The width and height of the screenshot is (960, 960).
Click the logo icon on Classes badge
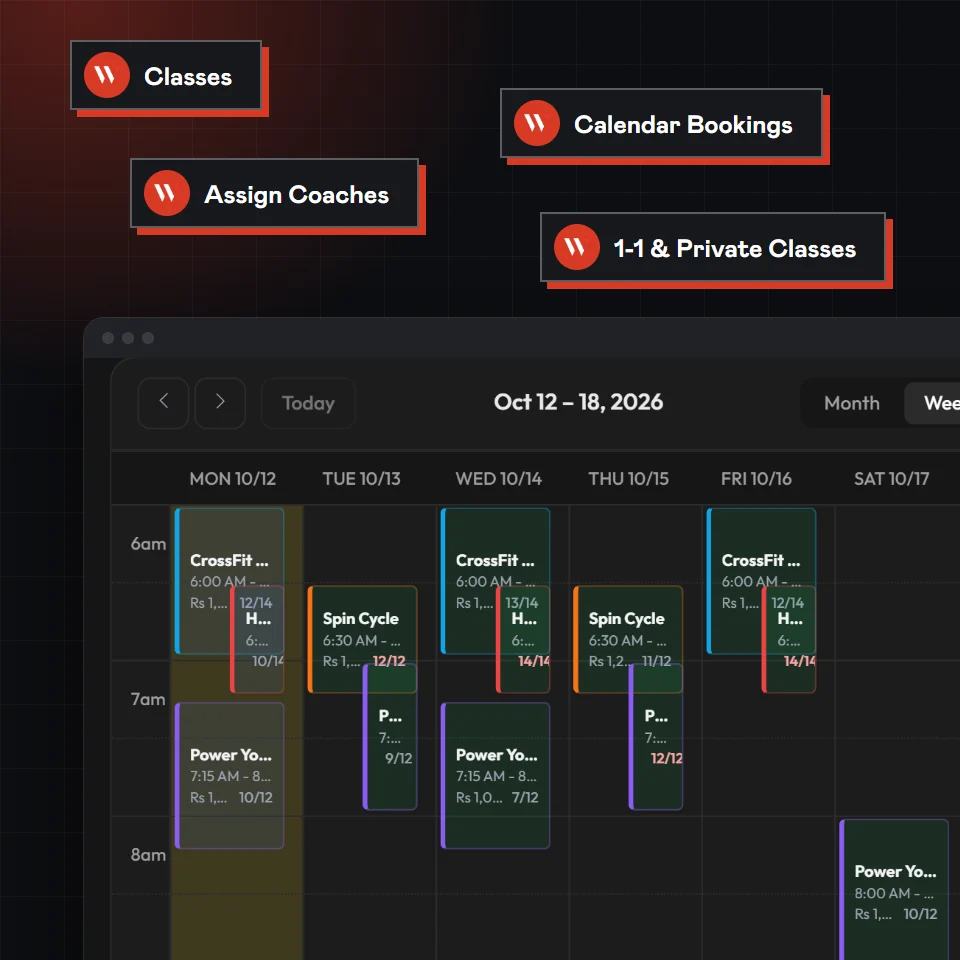point(107,75)
